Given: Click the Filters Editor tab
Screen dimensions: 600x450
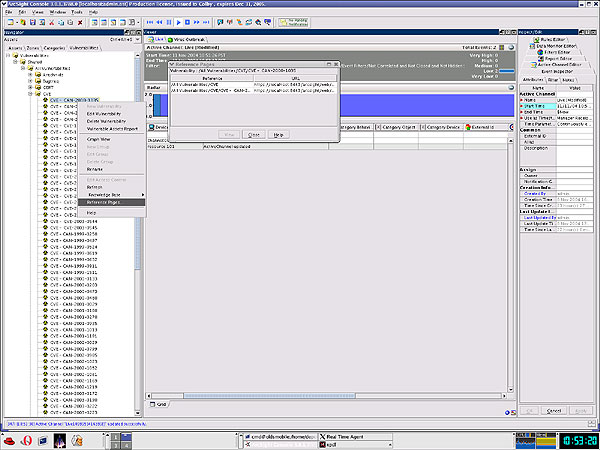Looking at the screenshot, I should (x=559, y=53).
